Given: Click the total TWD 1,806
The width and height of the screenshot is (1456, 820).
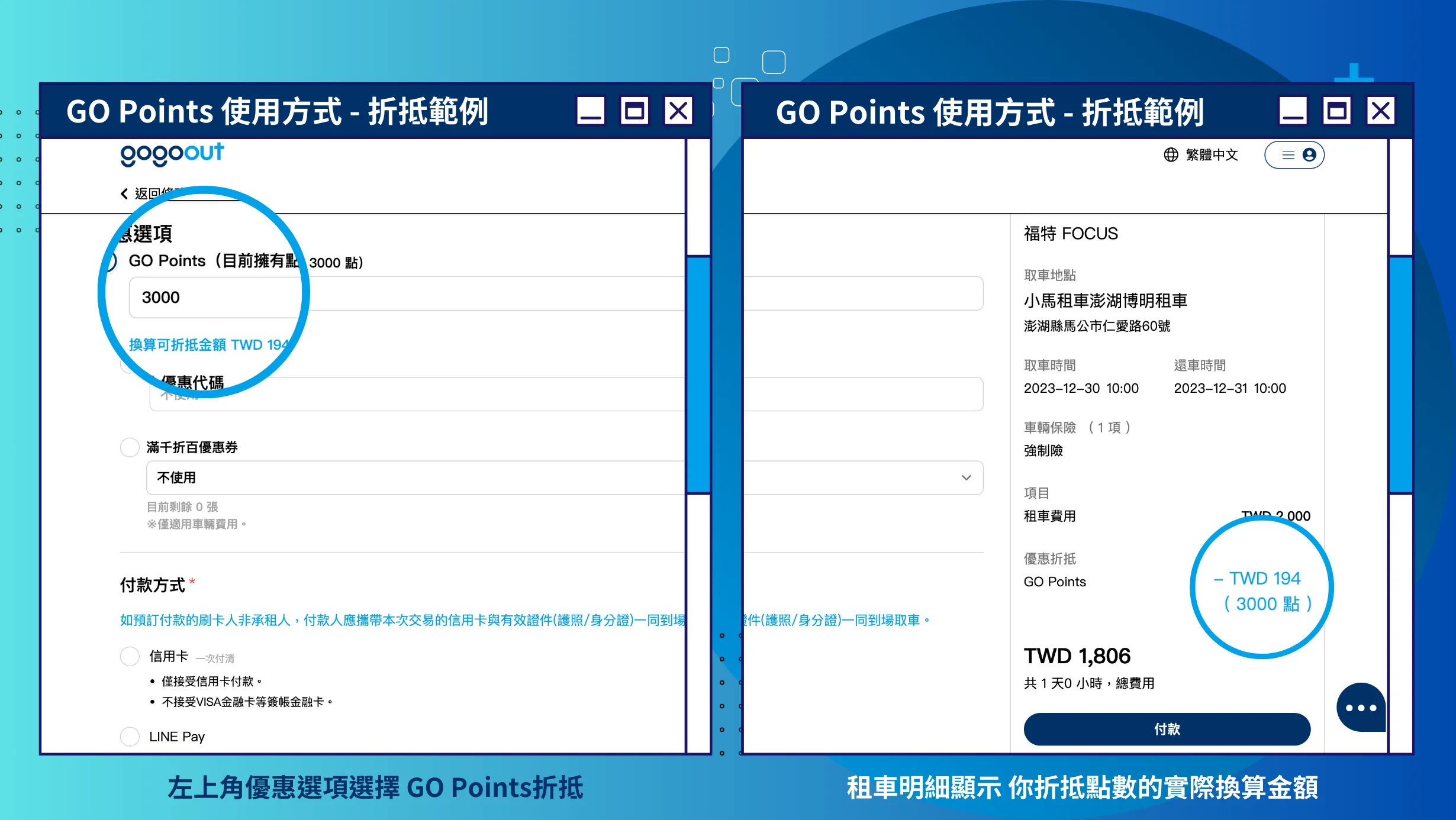Looking at the screenshot, I should 1077,656.
